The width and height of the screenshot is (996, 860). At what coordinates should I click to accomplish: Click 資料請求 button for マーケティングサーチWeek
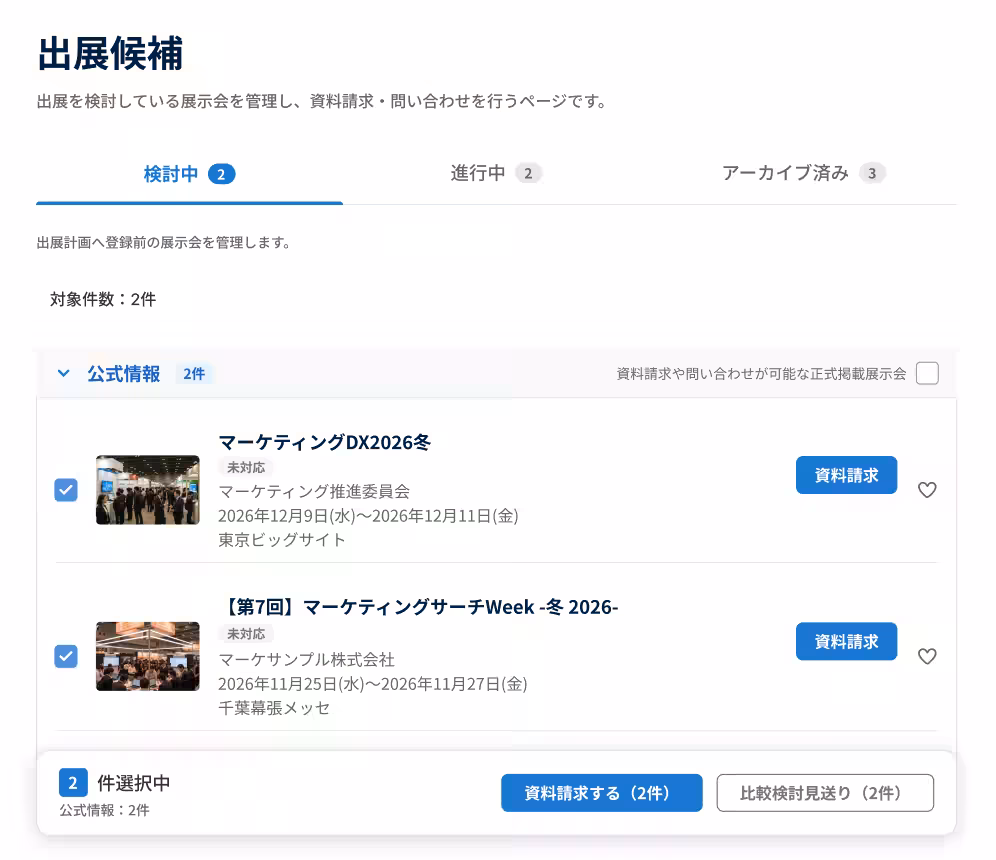pyautogui.click(x=846, y=642)
